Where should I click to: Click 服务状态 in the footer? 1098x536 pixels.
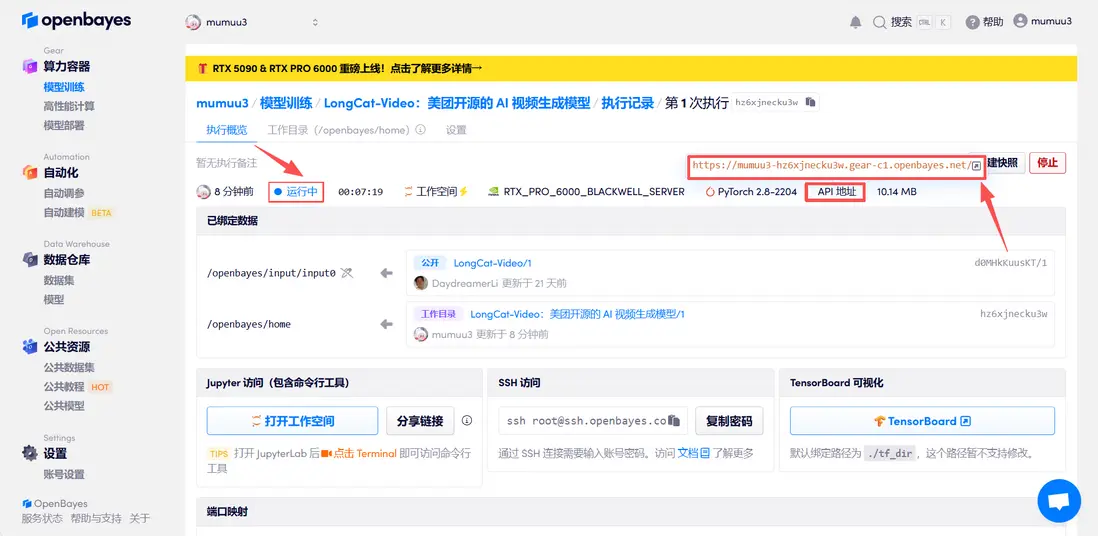[42, 518]
